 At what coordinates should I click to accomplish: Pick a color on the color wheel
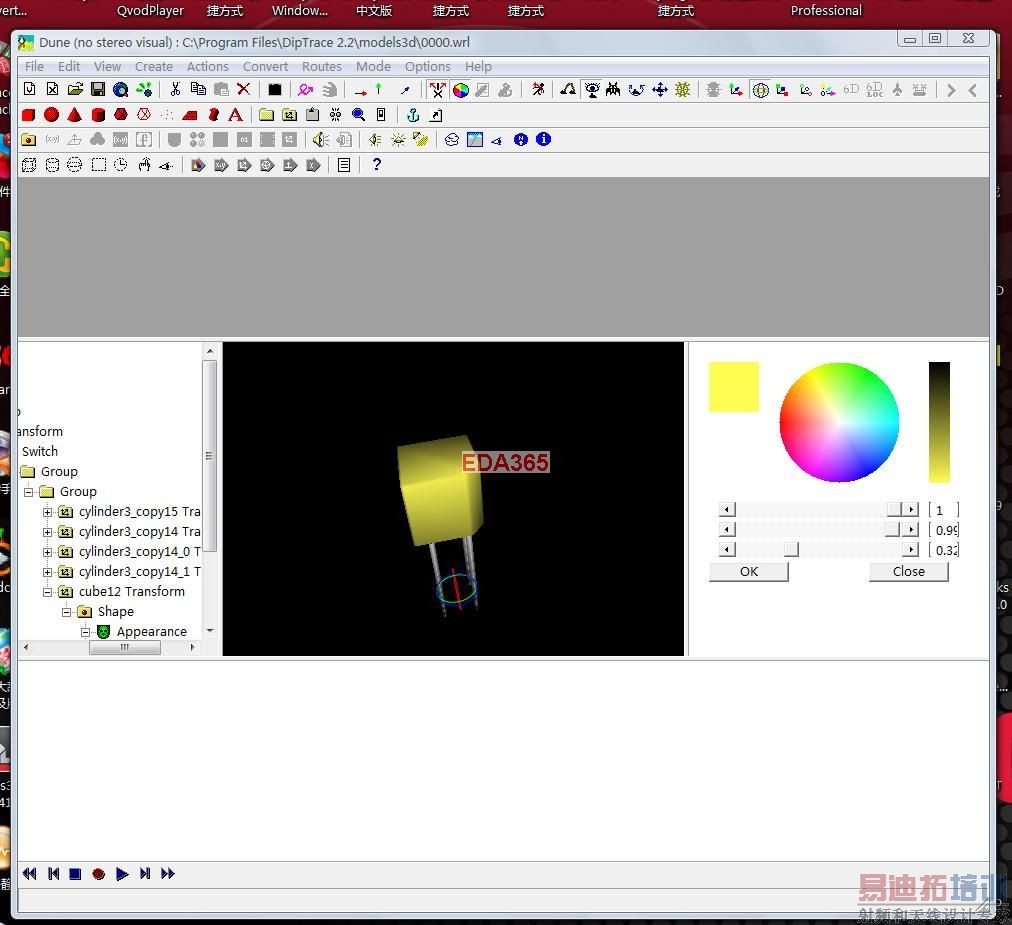tap(839, 422)
